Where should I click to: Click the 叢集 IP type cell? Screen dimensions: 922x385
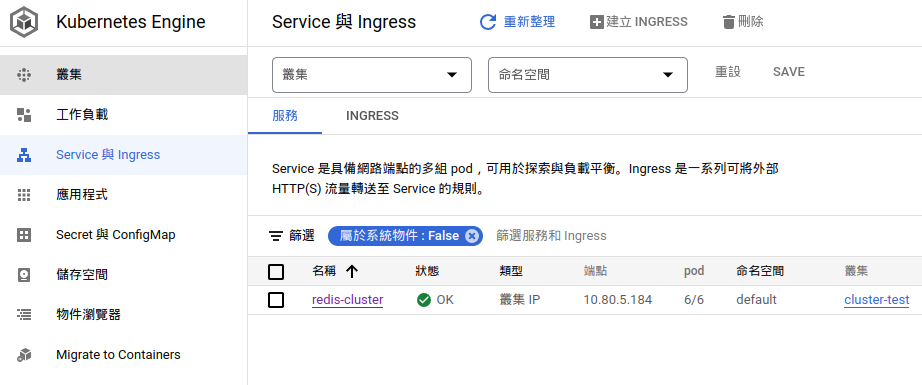pyautogui.click(x=520, y=300)
